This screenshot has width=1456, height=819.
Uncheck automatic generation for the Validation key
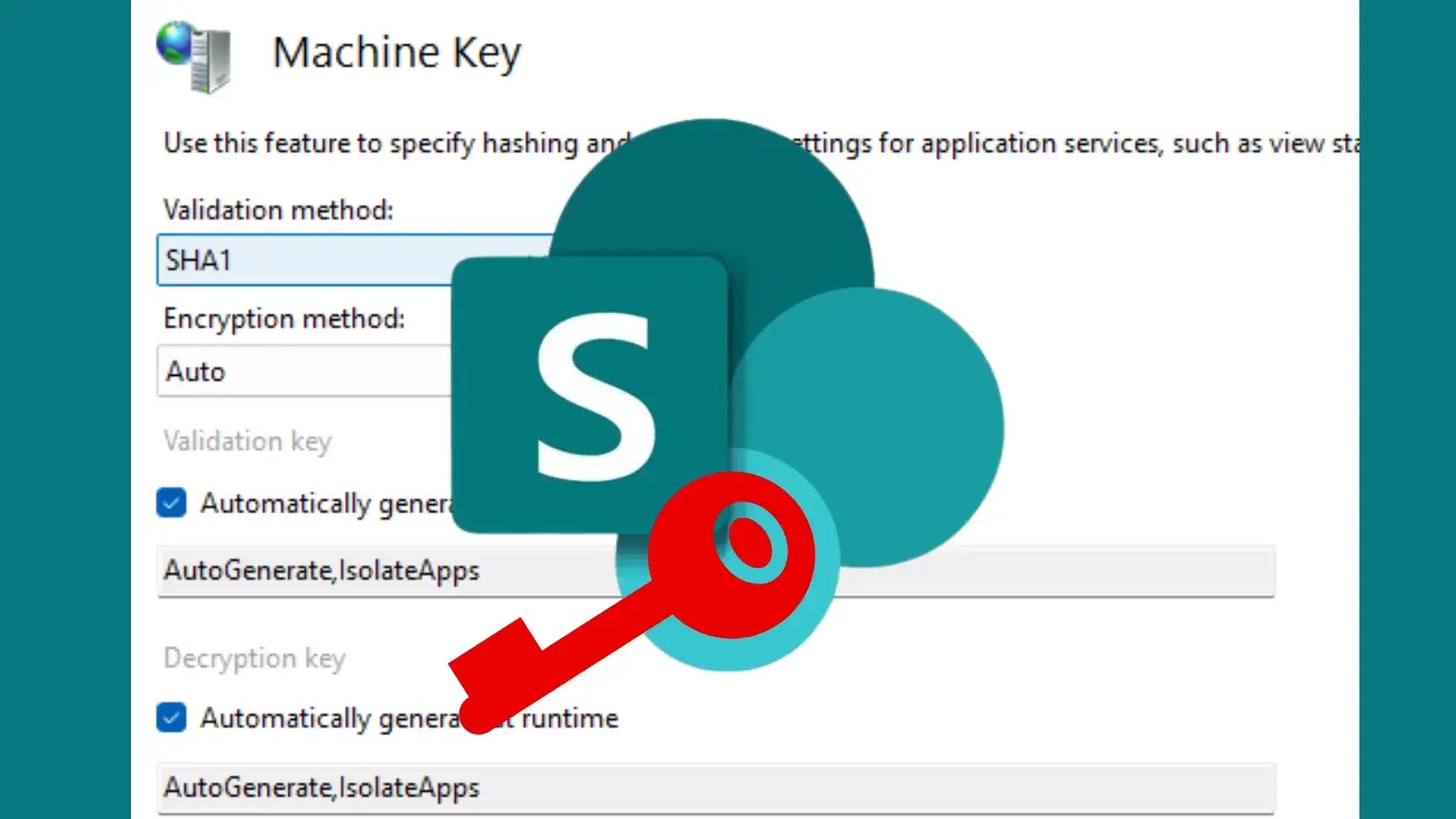point(171,502)
